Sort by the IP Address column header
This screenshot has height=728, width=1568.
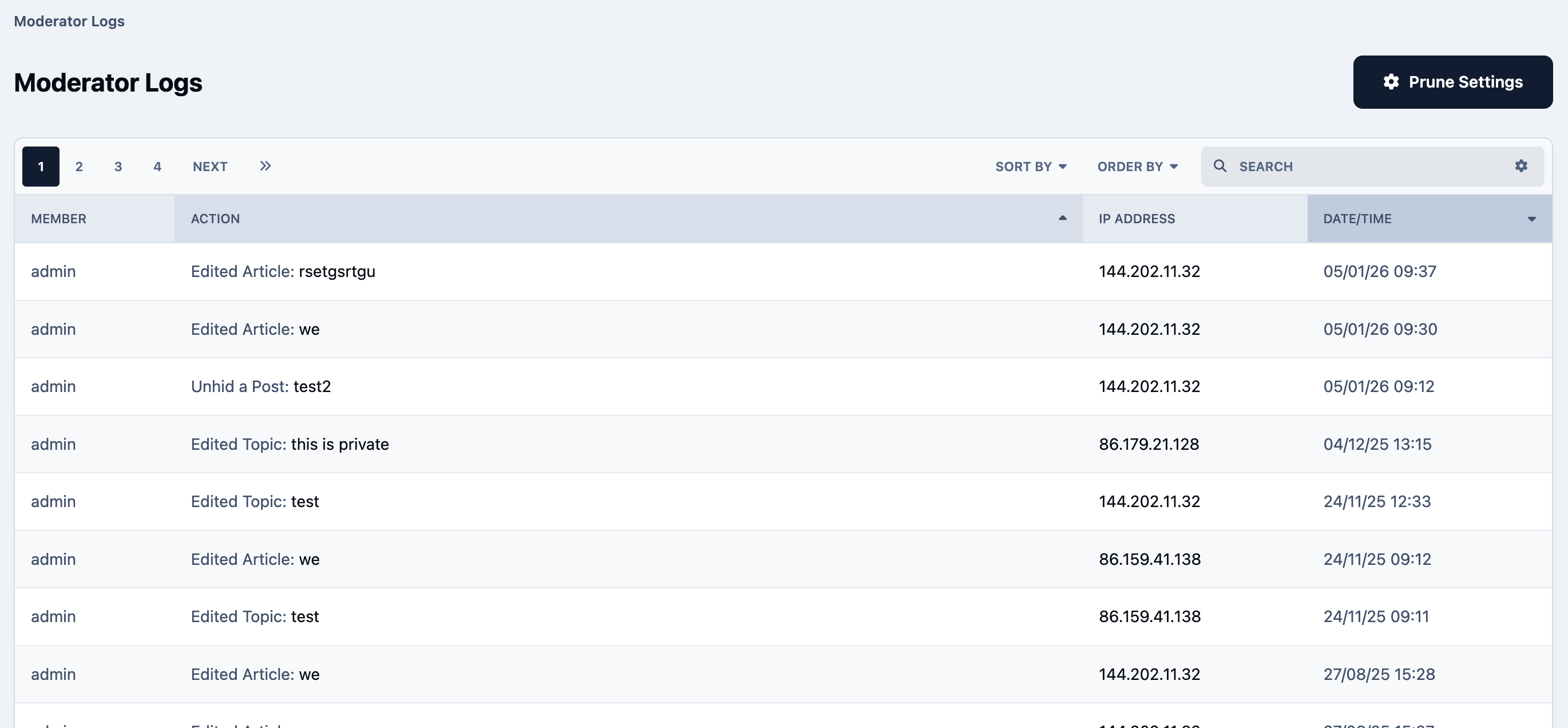(1137, 219)
